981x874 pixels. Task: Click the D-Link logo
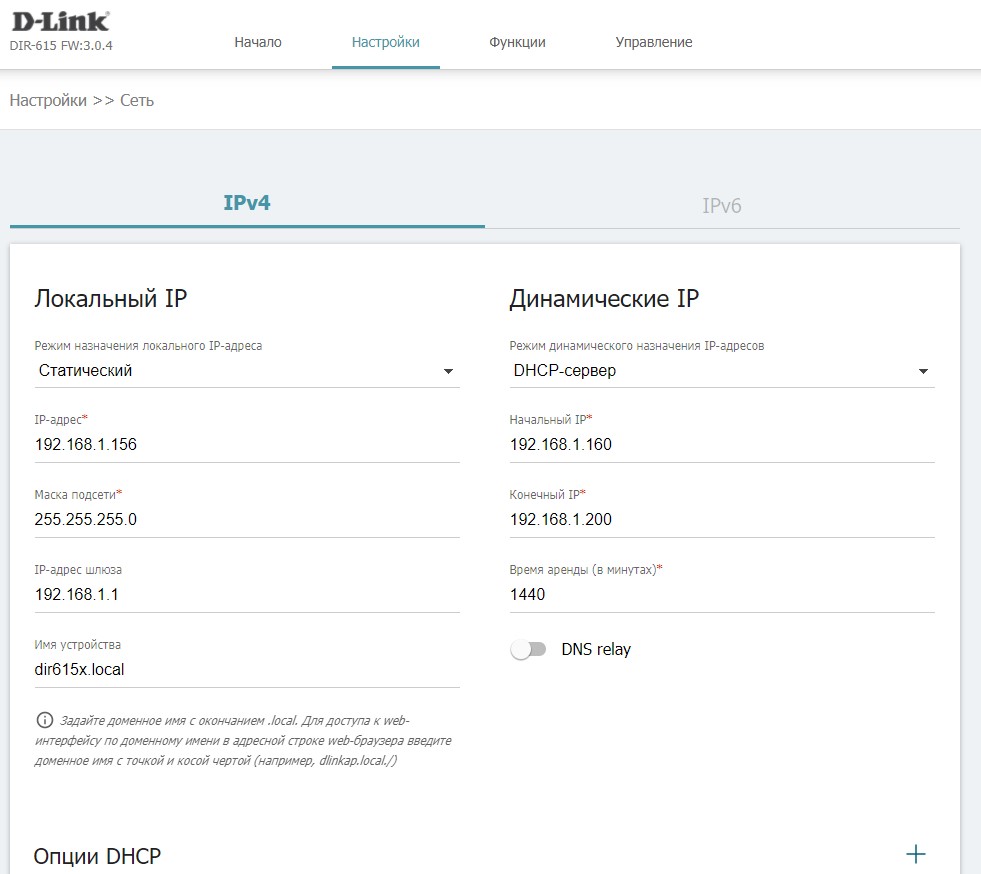pyautogui.click(x=60, y=22)
